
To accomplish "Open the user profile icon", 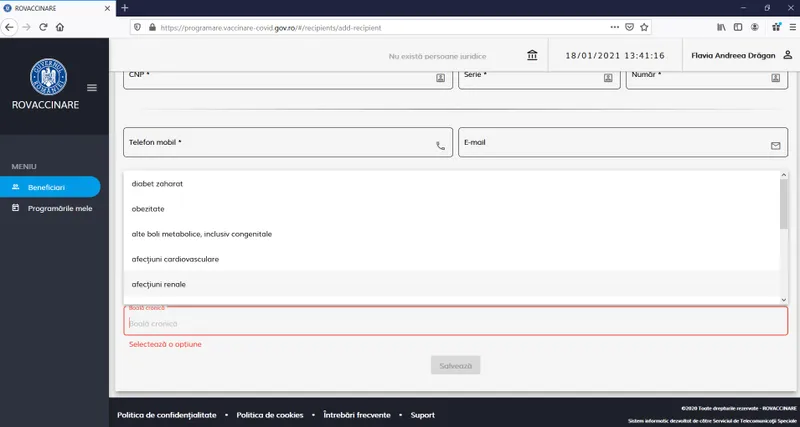I will [x=787, y=55].
